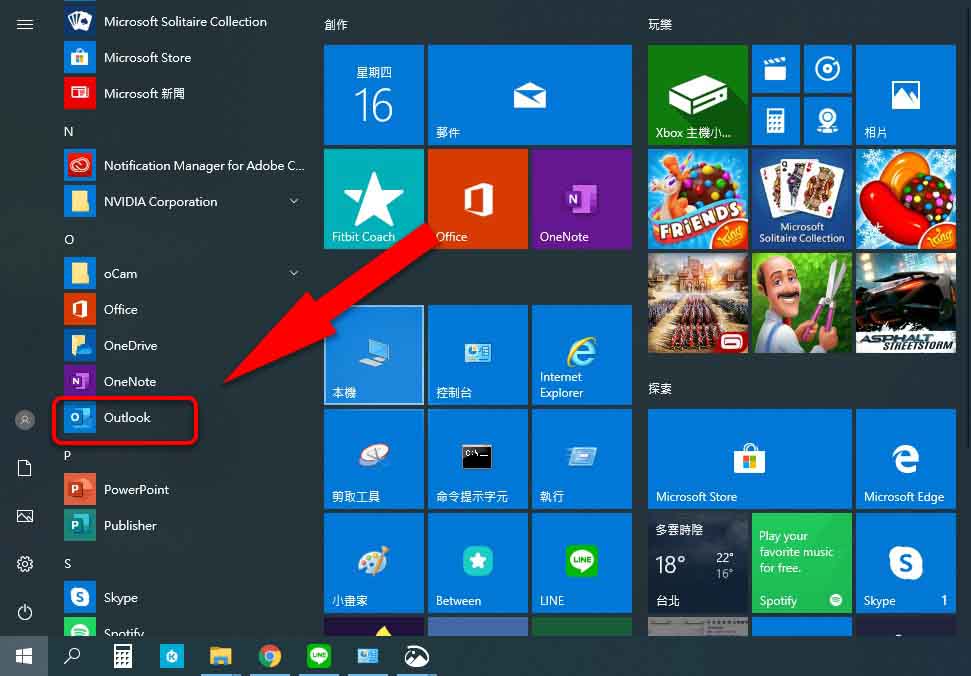
Task: Open the purple OneNote tile
Action: point(581,199)
